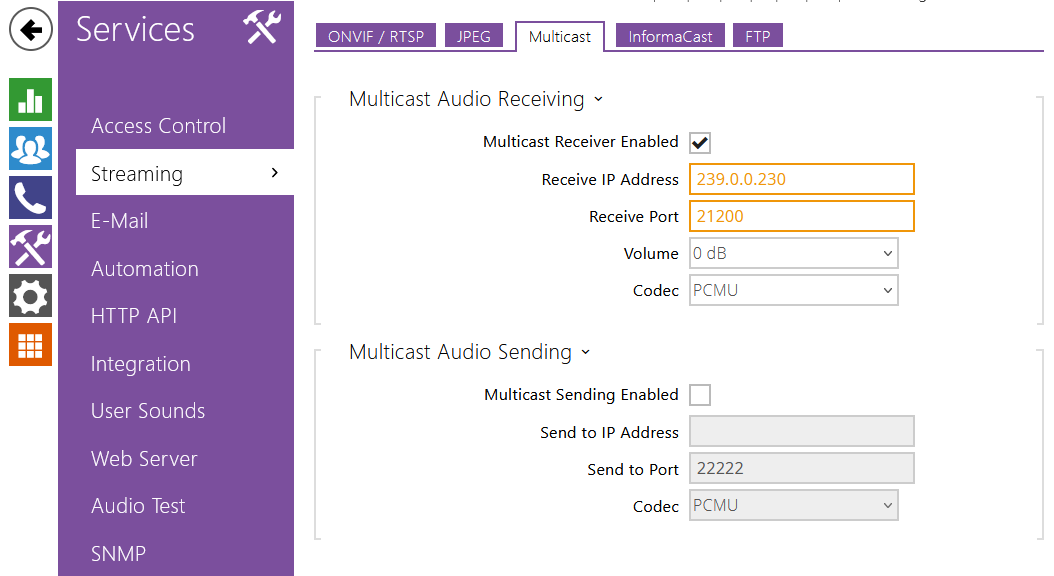Viewport: 1054px width, 576px height.
Task: Open the Volume dropdown
Action: click(793, 253)
